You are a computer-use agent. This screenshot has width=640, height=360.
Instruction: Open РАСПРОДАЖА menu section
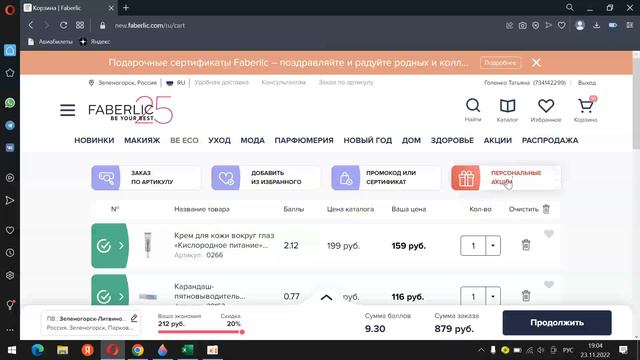point(550,140)
